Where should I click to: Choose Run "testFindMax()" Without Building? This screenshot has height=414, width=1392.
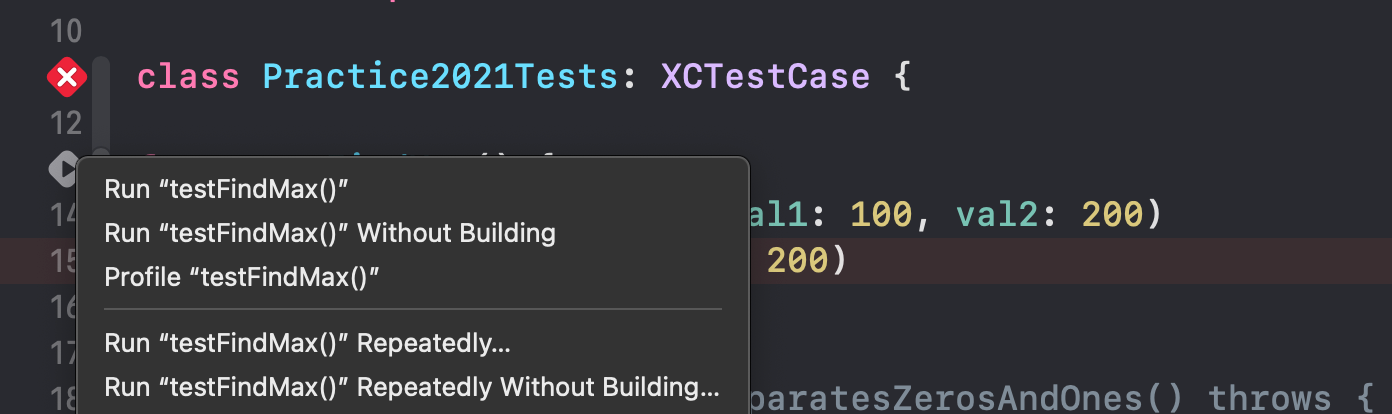(x=329, y=234)
